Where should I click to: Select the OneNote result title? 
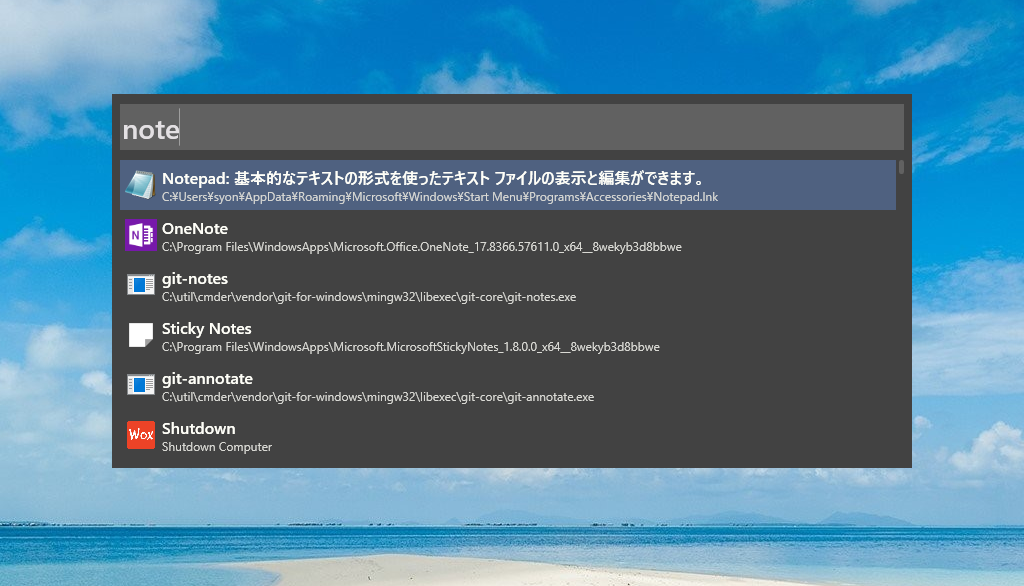(x=195, y=229)
